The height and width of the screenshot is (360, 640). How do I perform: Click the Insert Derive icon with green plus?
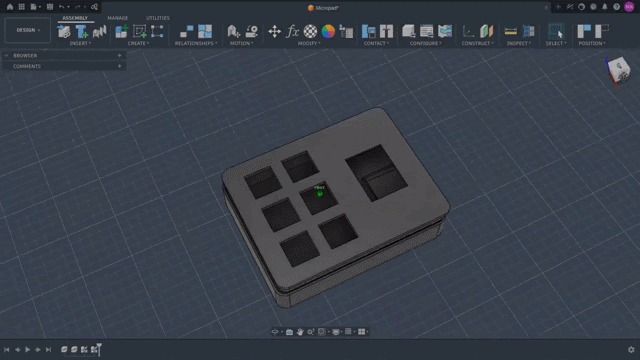click(82, 31)
